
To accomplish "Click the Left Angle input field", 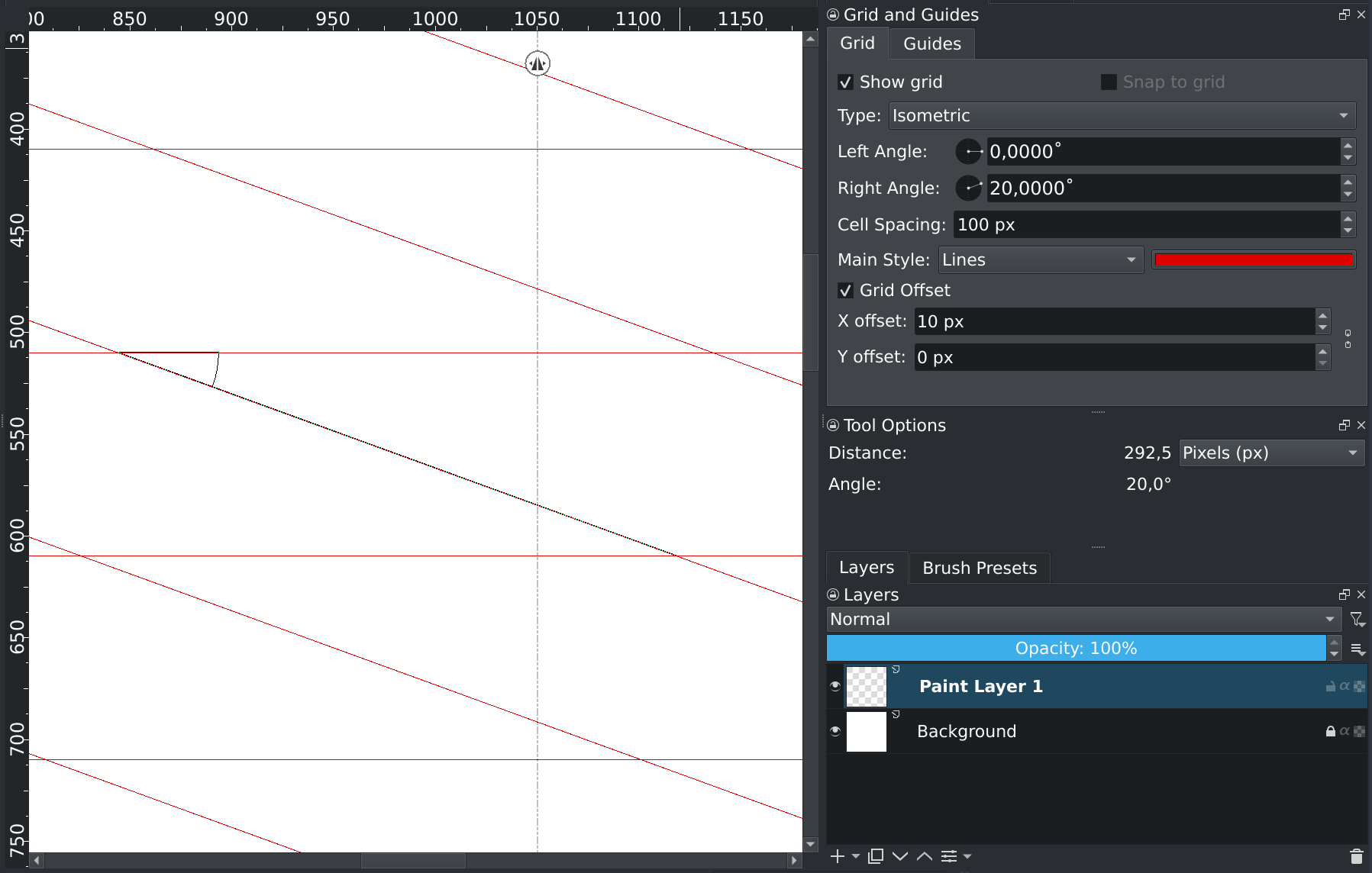I will (x=1164, y=152).
